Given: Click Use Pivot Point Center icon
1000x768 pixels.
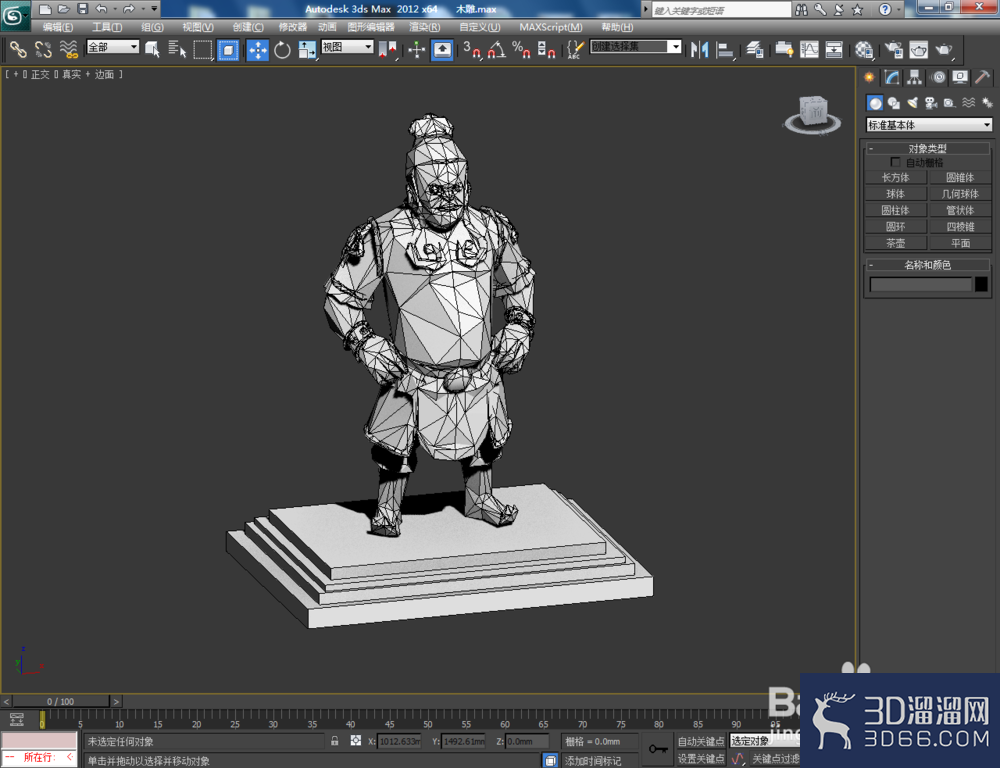Looking at the screenshot, I should pos(387,49).
